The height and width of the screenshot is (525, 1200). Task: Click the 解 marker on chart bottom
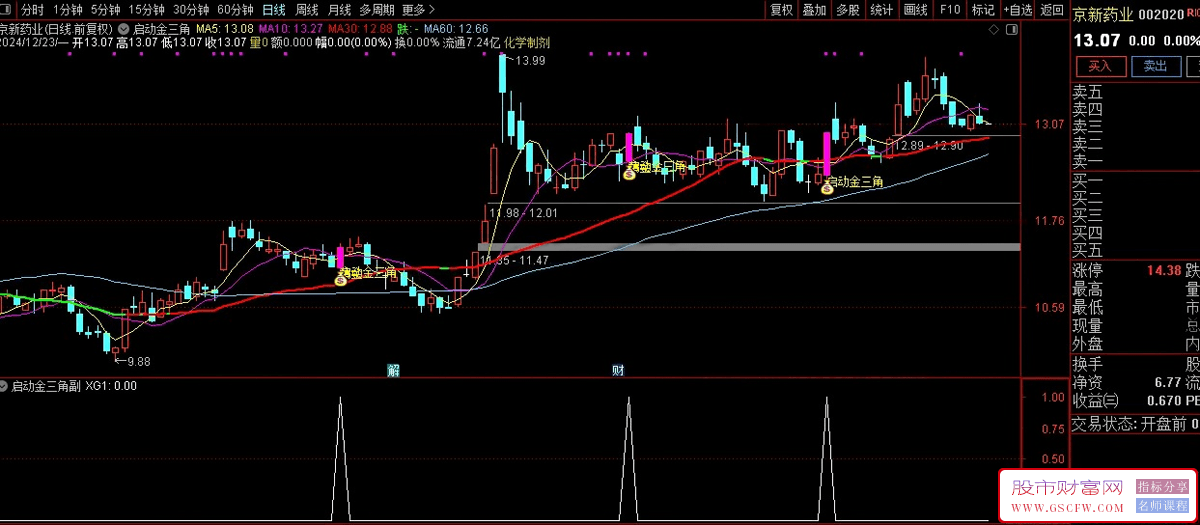click(394, 371)
